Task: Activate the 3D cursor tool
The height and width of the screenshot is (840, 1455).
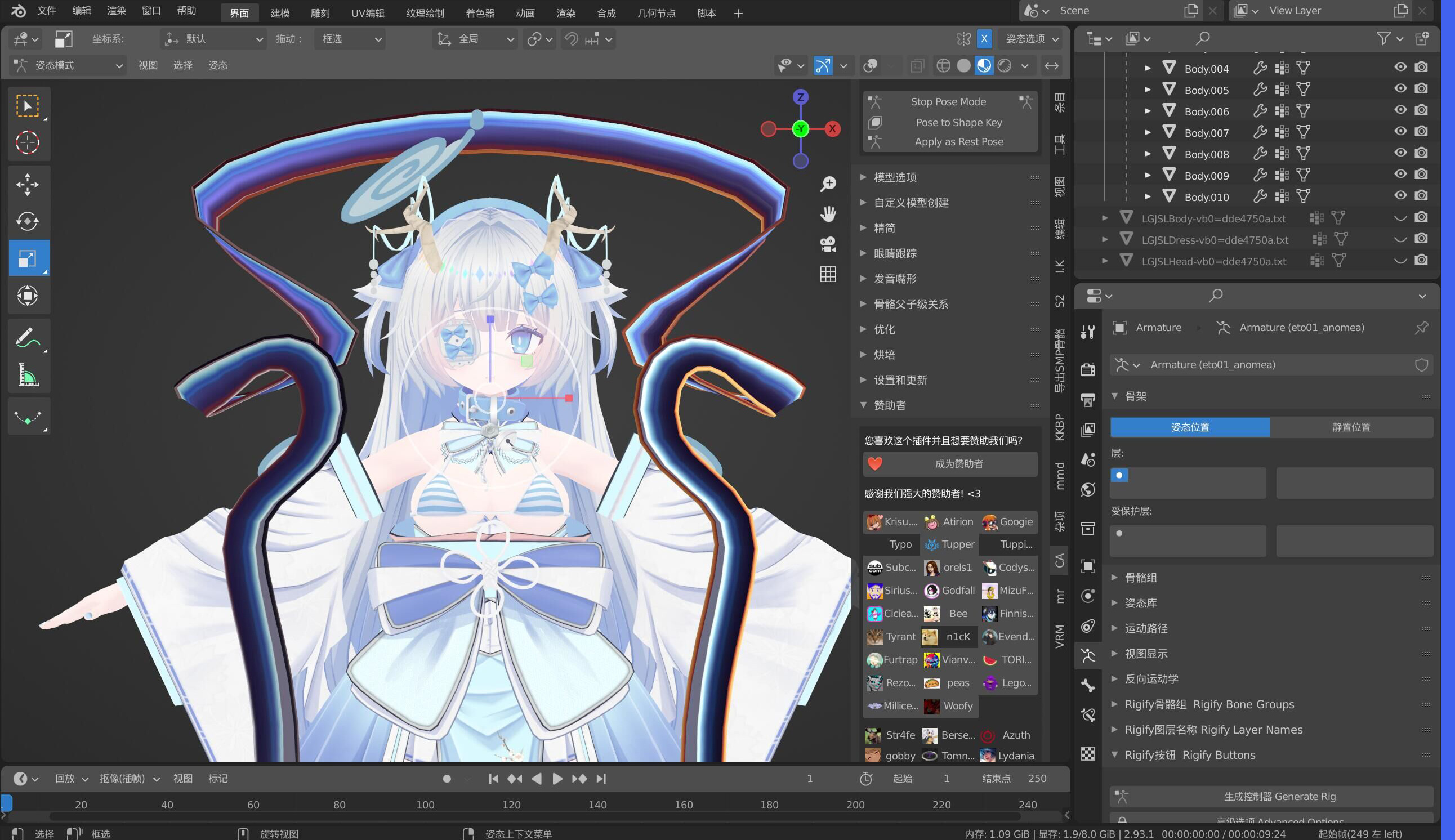Action: [28, 142]
